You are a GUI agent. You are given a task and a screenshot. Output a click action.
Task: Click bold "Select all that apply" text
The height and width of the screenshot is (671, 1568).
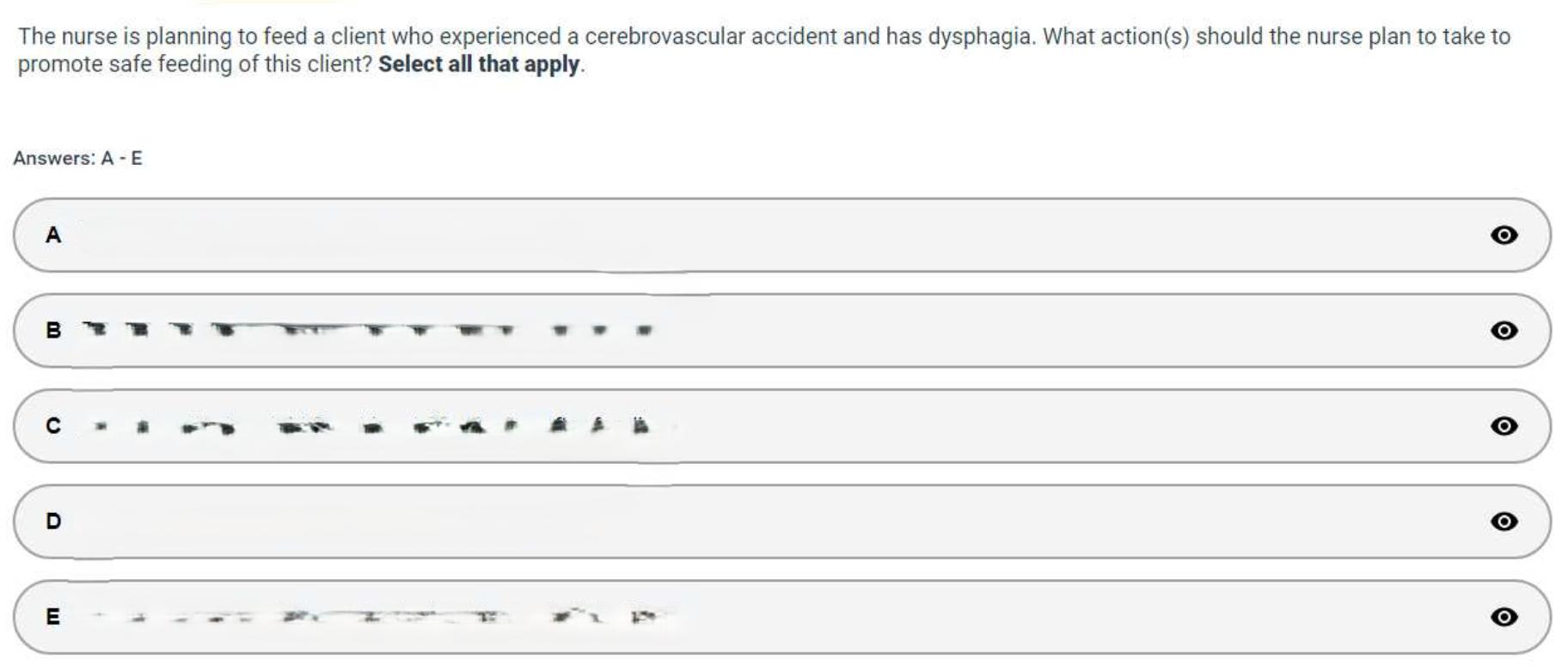tap(479, 64)
